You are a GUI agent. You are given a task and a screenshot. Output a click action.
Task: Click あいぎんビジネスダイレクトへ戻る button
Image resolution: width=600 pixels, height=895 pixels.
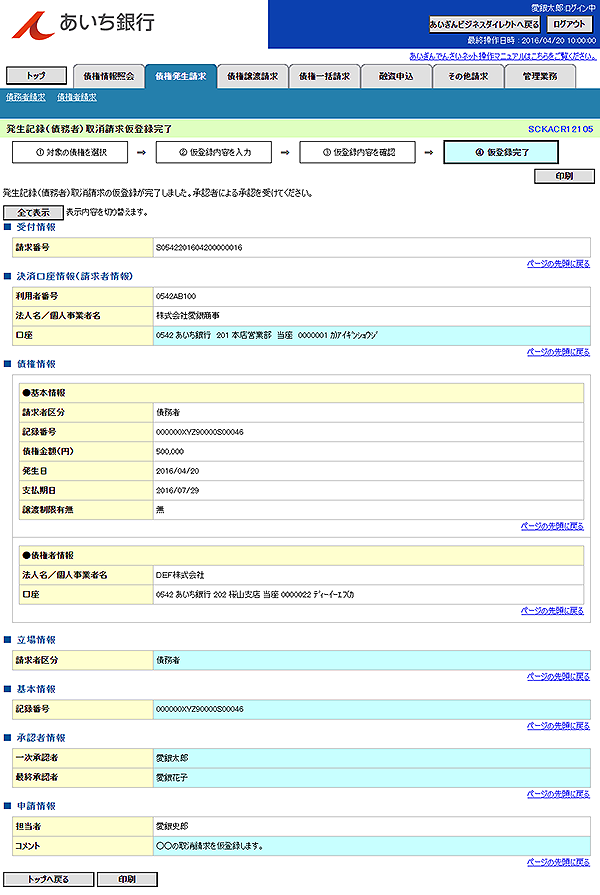pos(484,25)
